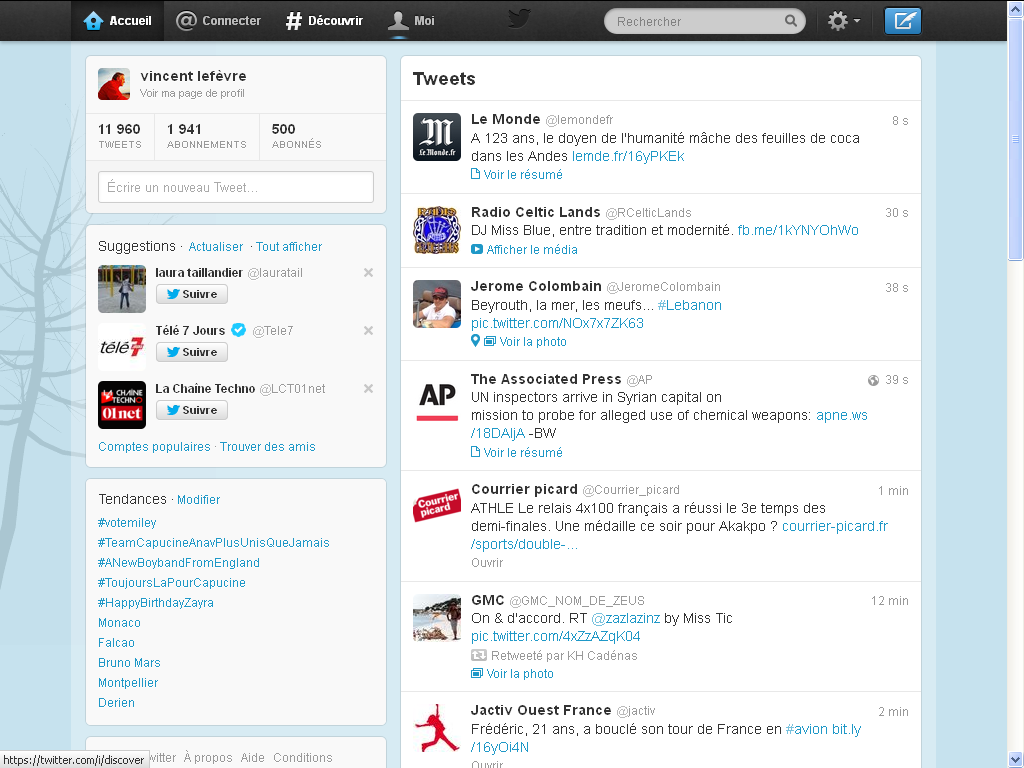
Task: Dismiss the laura taillandier suggestion
Action: tap(368, 273)
